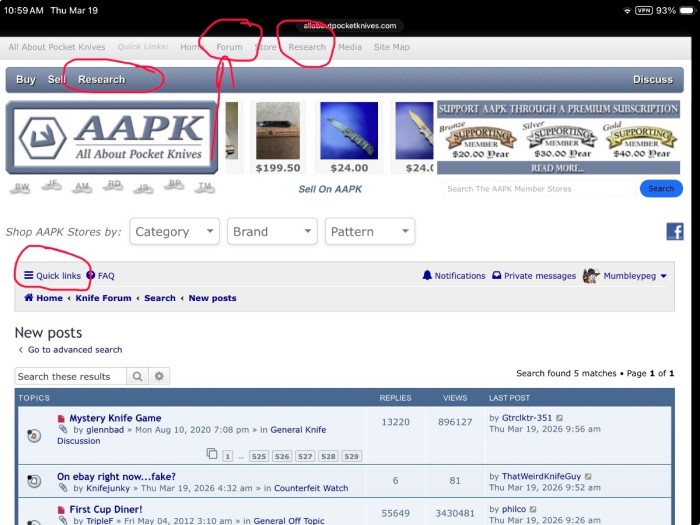The height and width of the screenshot is (525, 700).
Task: Focus the Search these results field
Action: click(x=71, y=376)
